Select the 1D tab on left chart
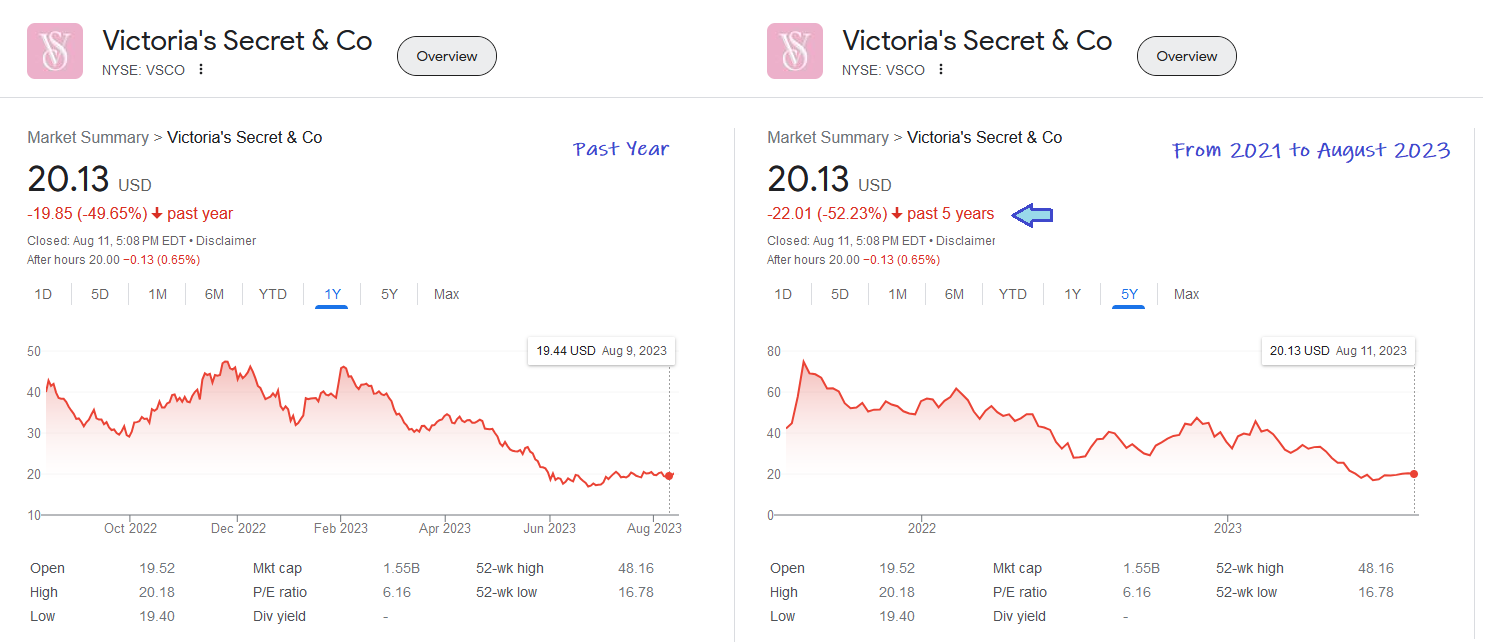Viewport: 1506px width, 642px height. tap(43, 294)
